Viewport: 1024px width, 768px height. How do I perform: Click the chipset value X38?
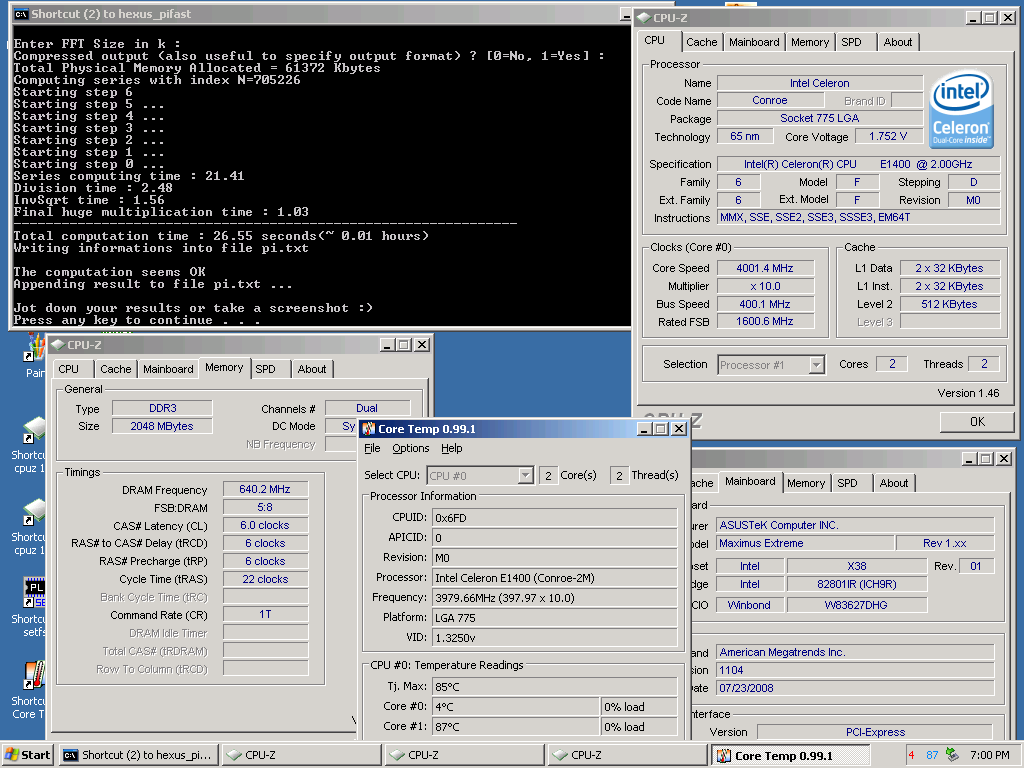pos(856,566)
